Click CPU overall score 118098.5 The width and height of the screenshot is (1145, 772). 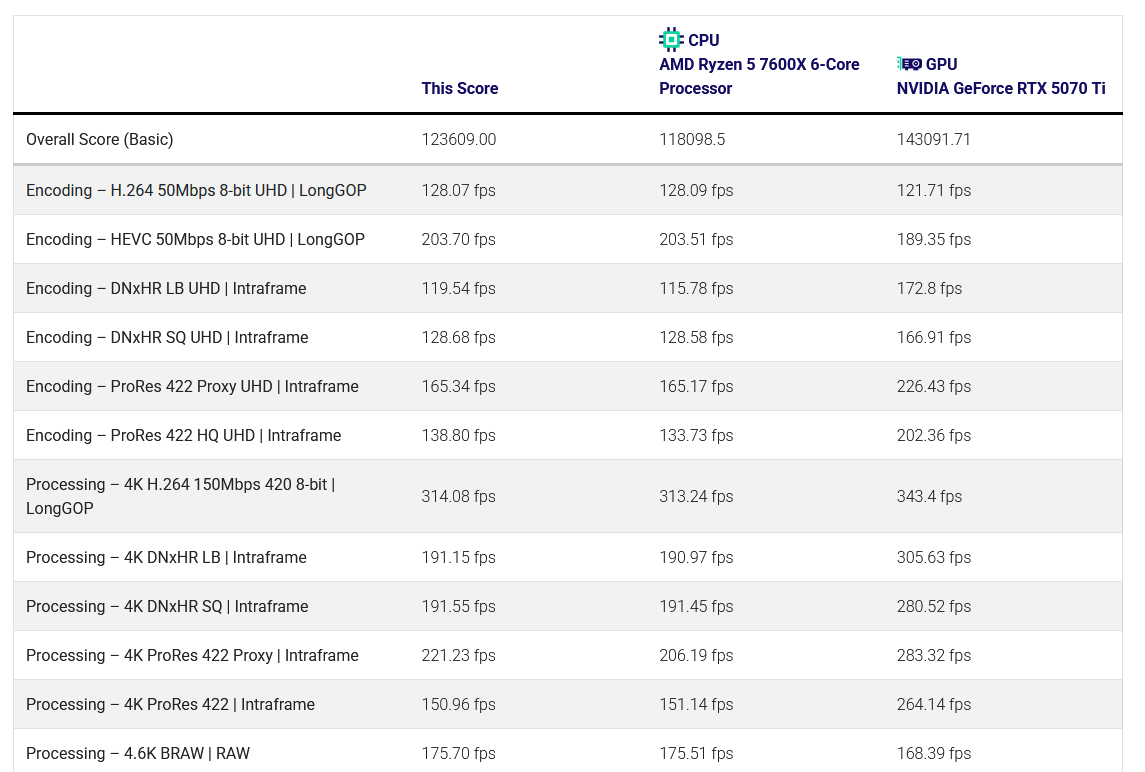[x=692, y=139]
